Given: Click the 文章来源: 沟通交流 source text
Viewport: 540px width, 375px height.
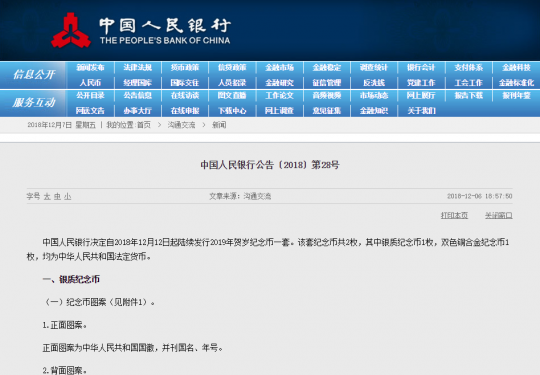Looking at the screenshot, I should coord(240,196).
